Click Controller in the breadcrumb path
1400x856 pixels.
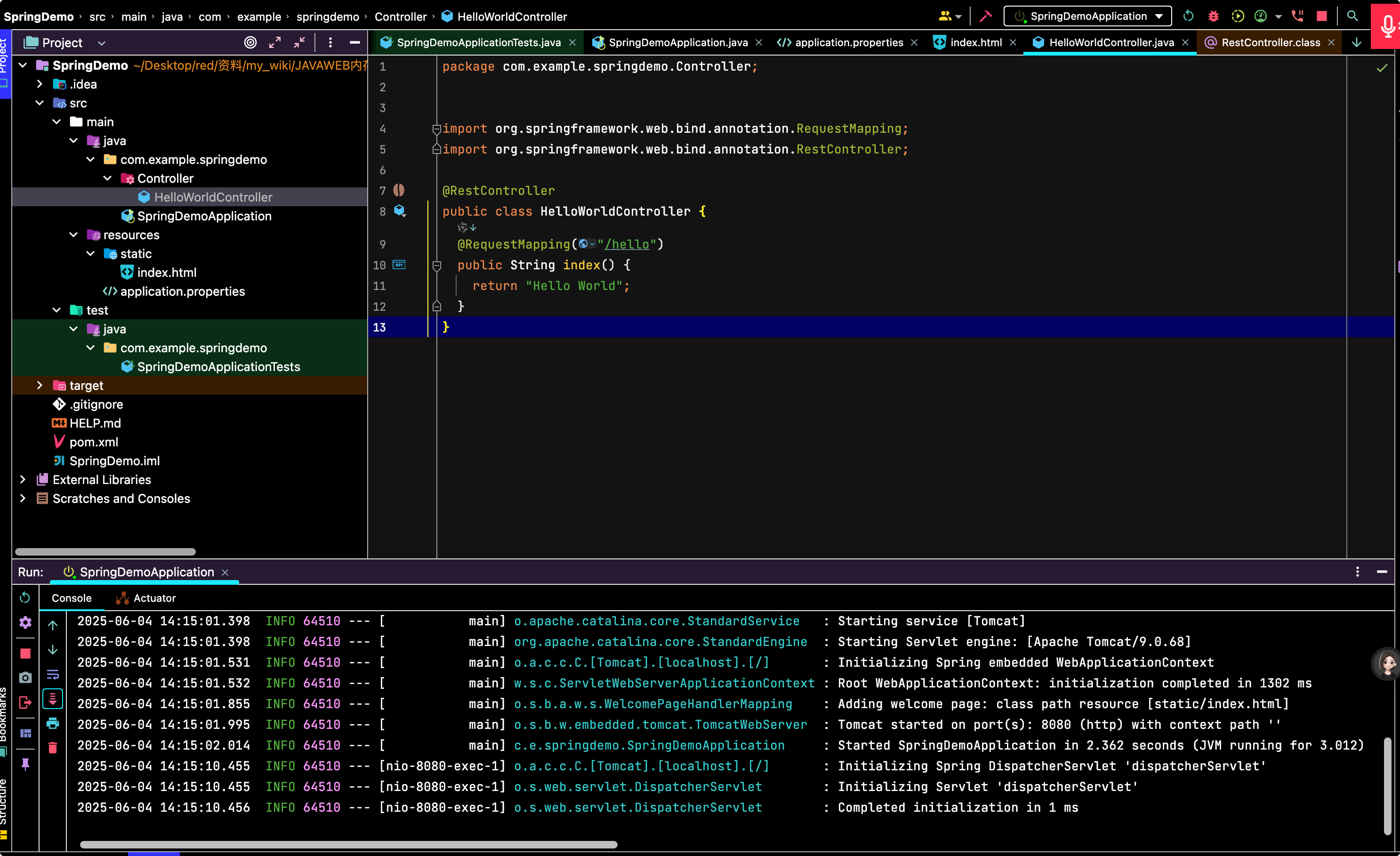pyautogui.click(x=400, y=16)
